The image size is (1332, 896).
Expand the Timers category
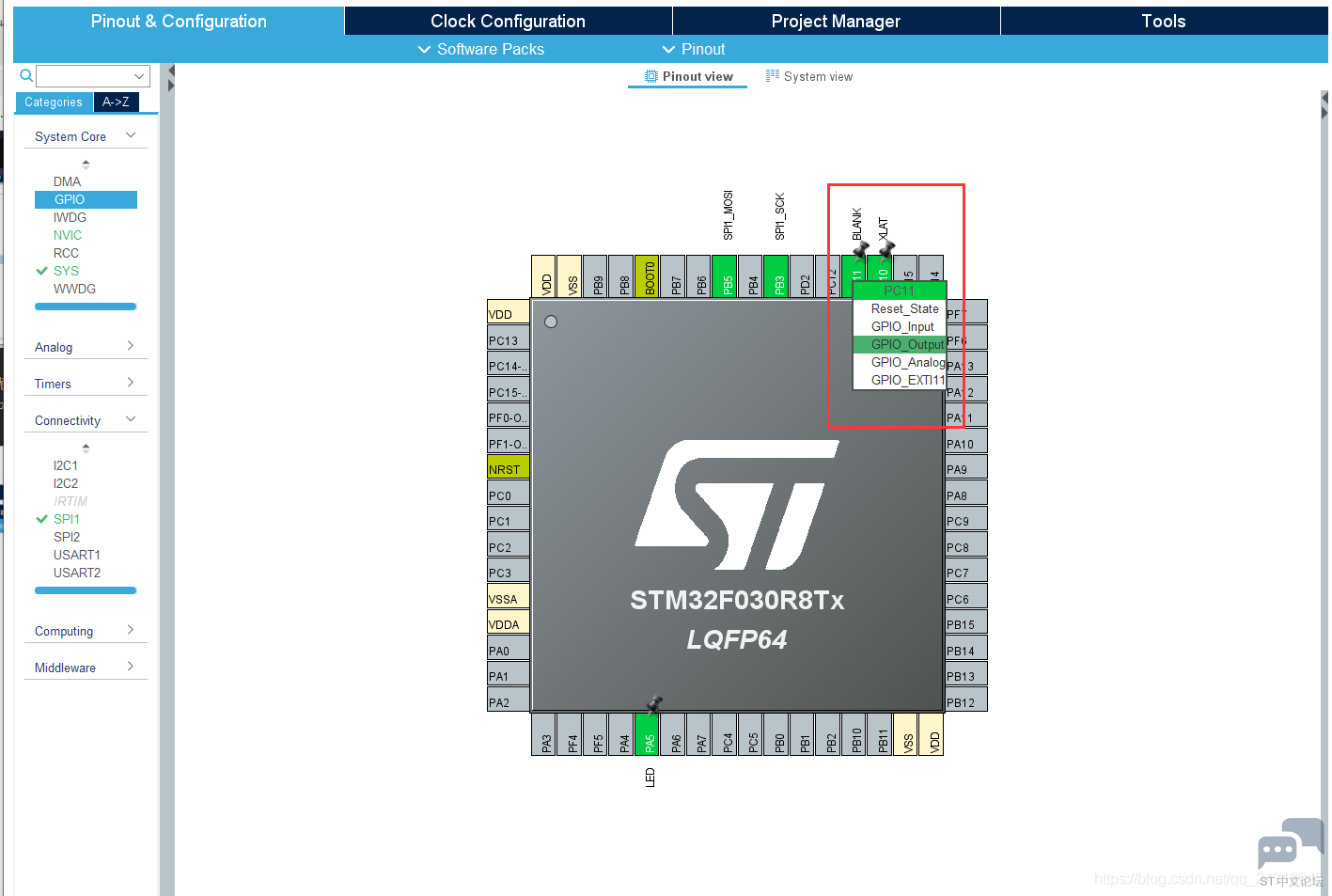[131, 383]
